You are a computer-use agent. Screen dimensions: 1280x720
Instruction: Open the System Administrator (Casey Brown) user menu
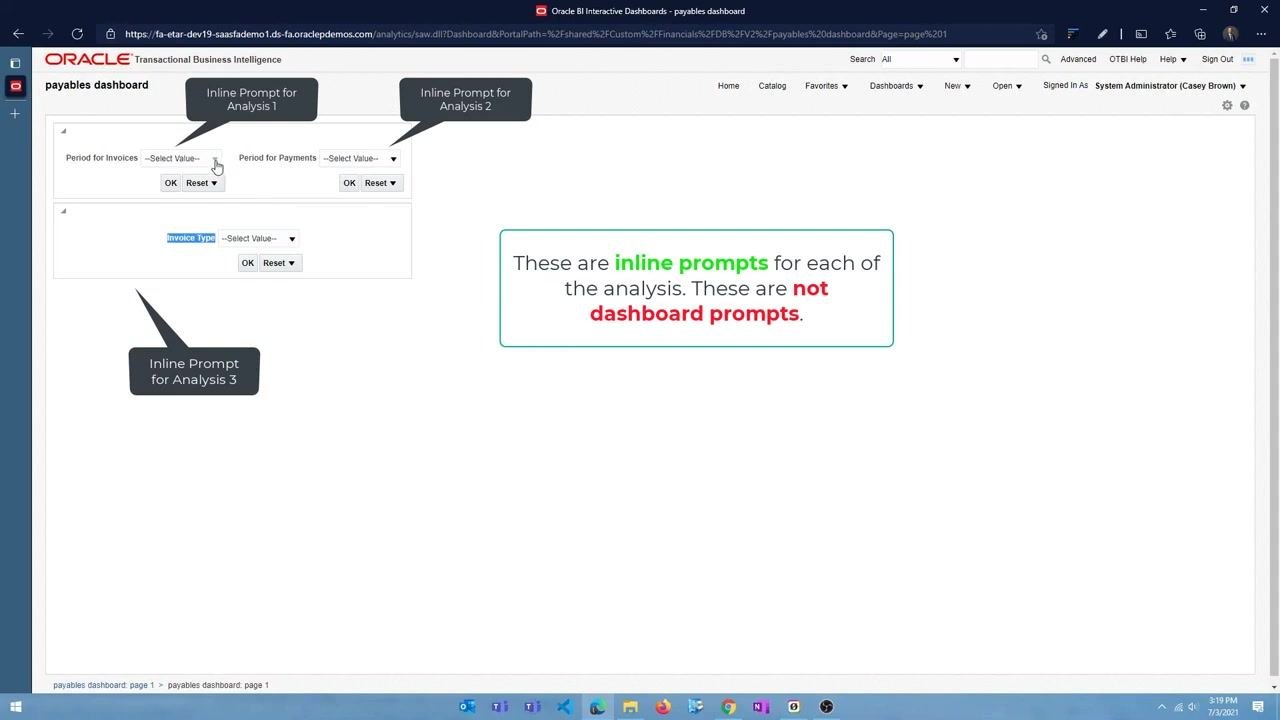click(x=1171, y=86)
